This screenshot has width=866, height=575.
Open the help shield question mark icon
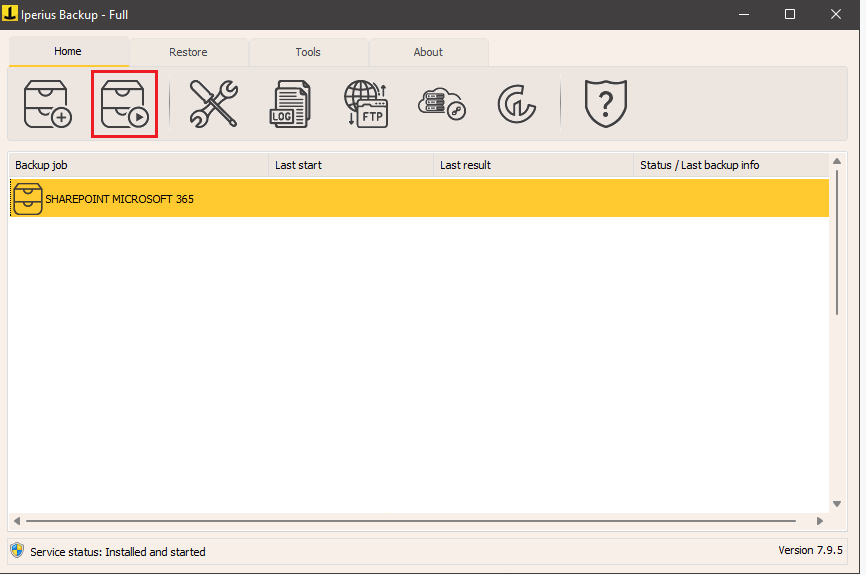pyautogui.click(x=606, y=104)
